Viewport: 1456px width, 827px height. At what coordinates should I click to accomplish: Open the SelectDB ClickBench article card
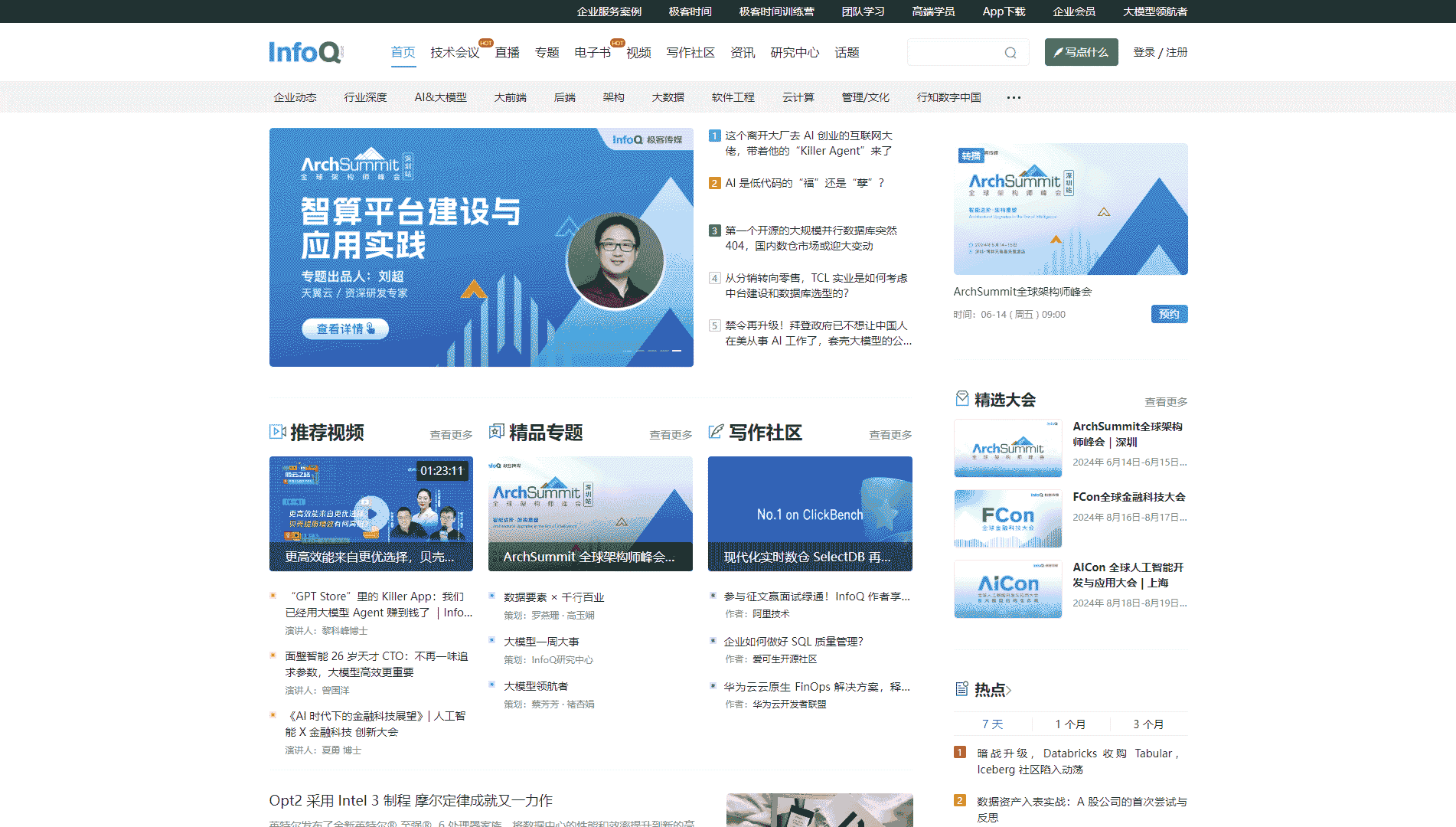[810, 514]
